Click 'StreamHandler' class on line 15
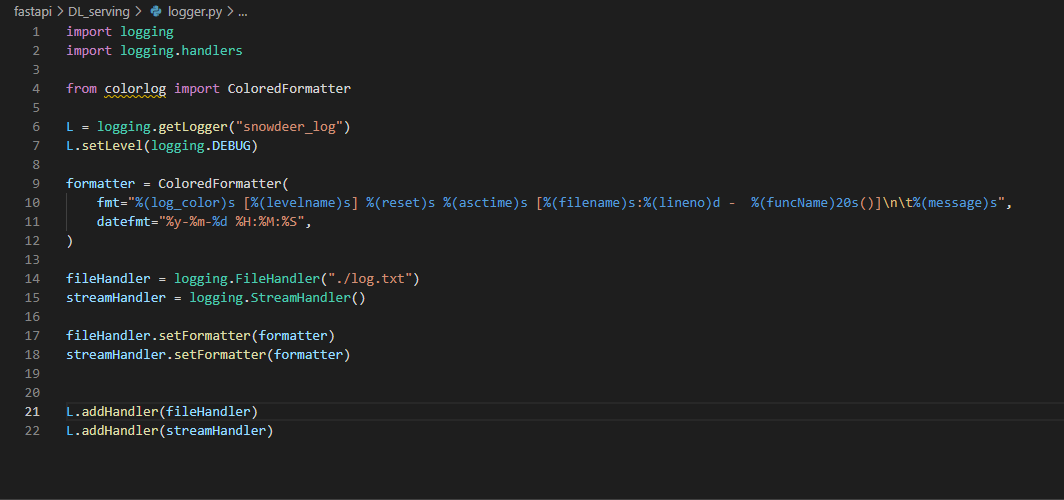The image size is (1064, 500). coord(301,297)
